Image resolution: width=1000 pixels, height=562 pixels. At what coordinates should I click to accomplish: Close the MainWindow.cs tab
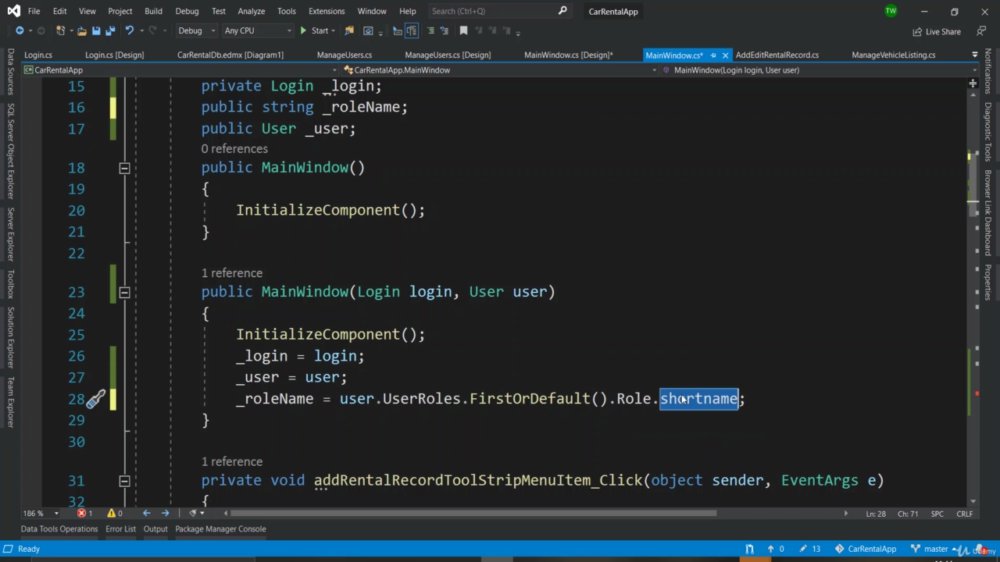coord(725,55)
